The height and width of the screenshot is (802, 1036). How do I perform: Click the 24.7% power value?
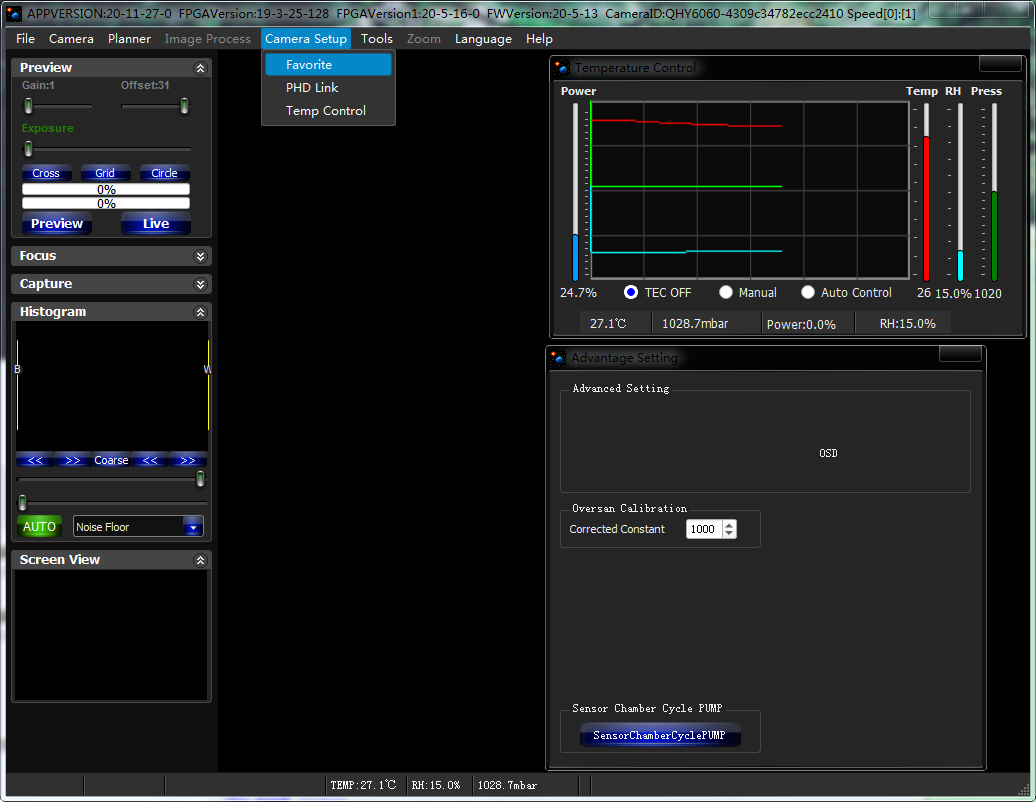tap(578, 293)
